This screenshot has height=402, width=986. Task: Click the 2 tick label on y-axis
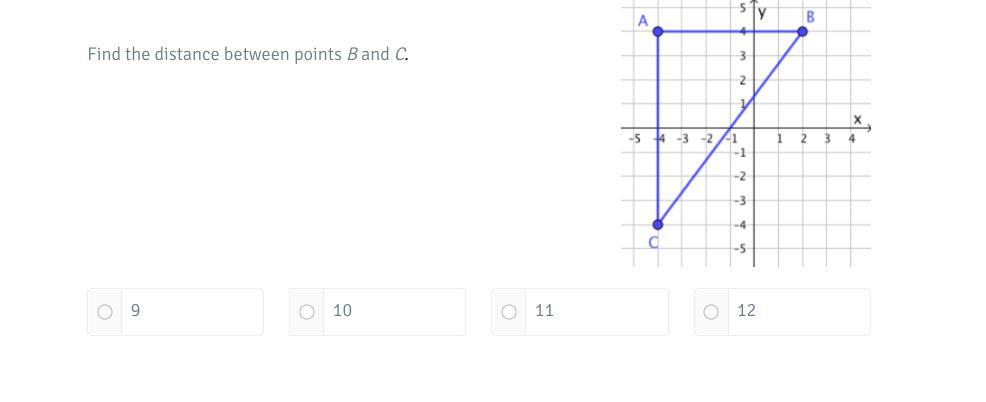coord(742,81)
